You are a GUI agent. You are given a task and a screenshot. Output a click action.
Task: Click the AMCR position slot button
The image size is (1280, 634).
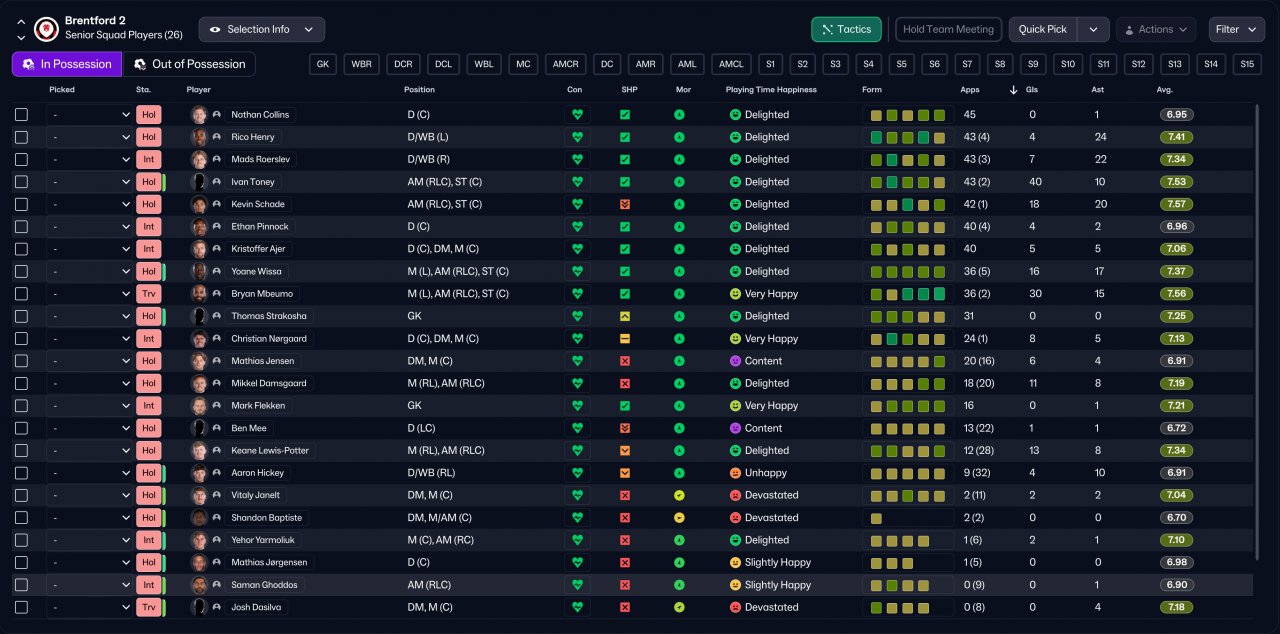tap(565, 64)
